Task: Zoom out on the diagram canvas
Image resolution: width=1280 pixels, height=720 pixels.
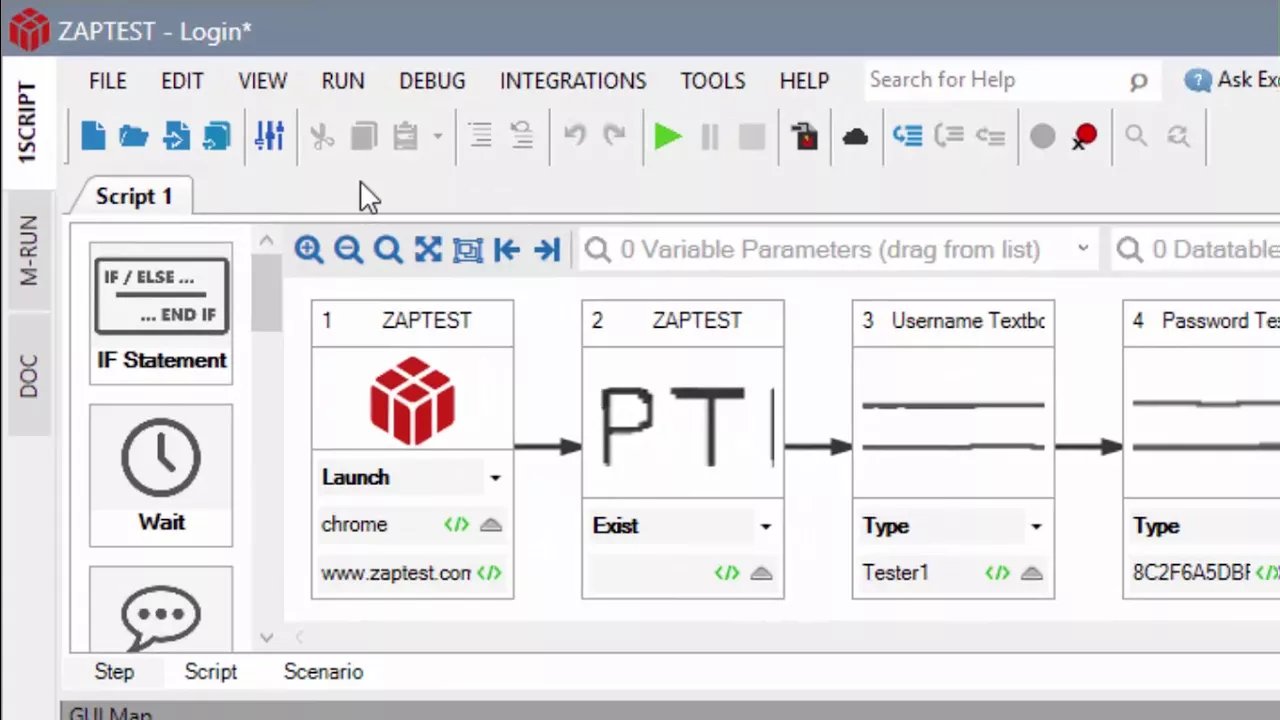Action: [x=349, y=250]
